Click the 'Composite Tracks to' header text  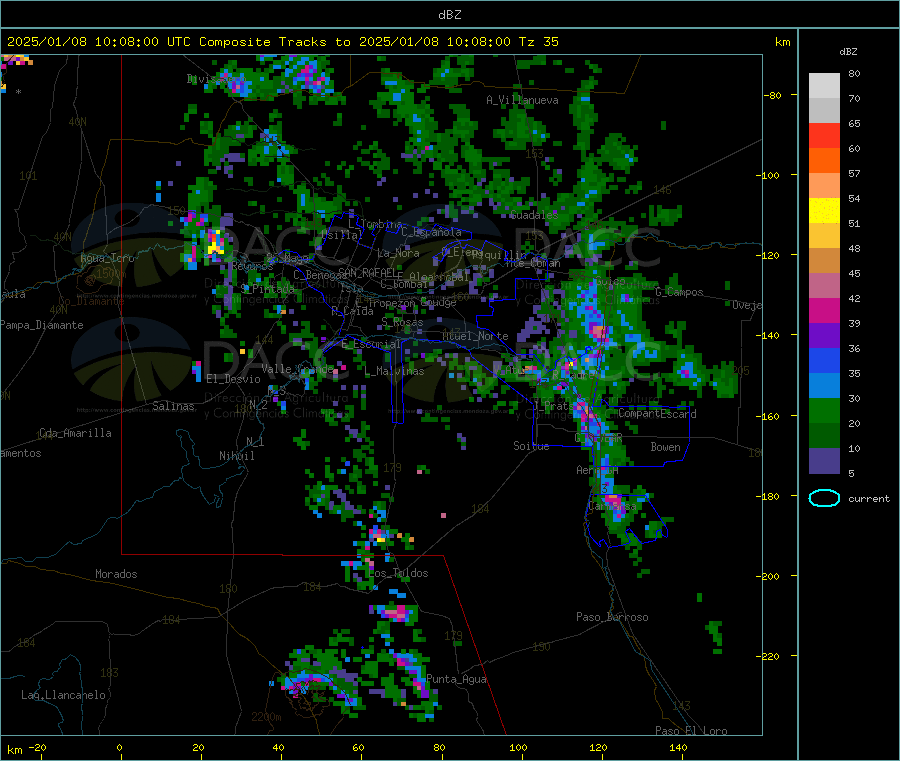tap(275, 42)
